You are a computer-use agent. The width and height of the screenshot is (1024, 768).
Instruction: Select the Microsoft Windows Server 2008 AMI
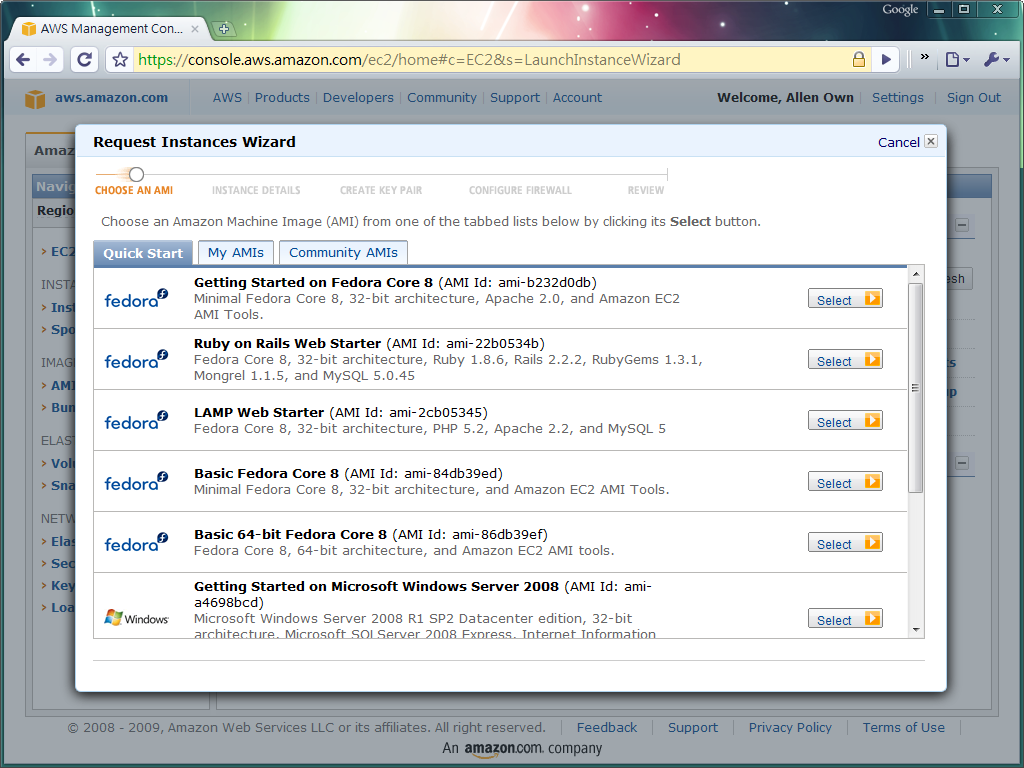tap(845, 619)
